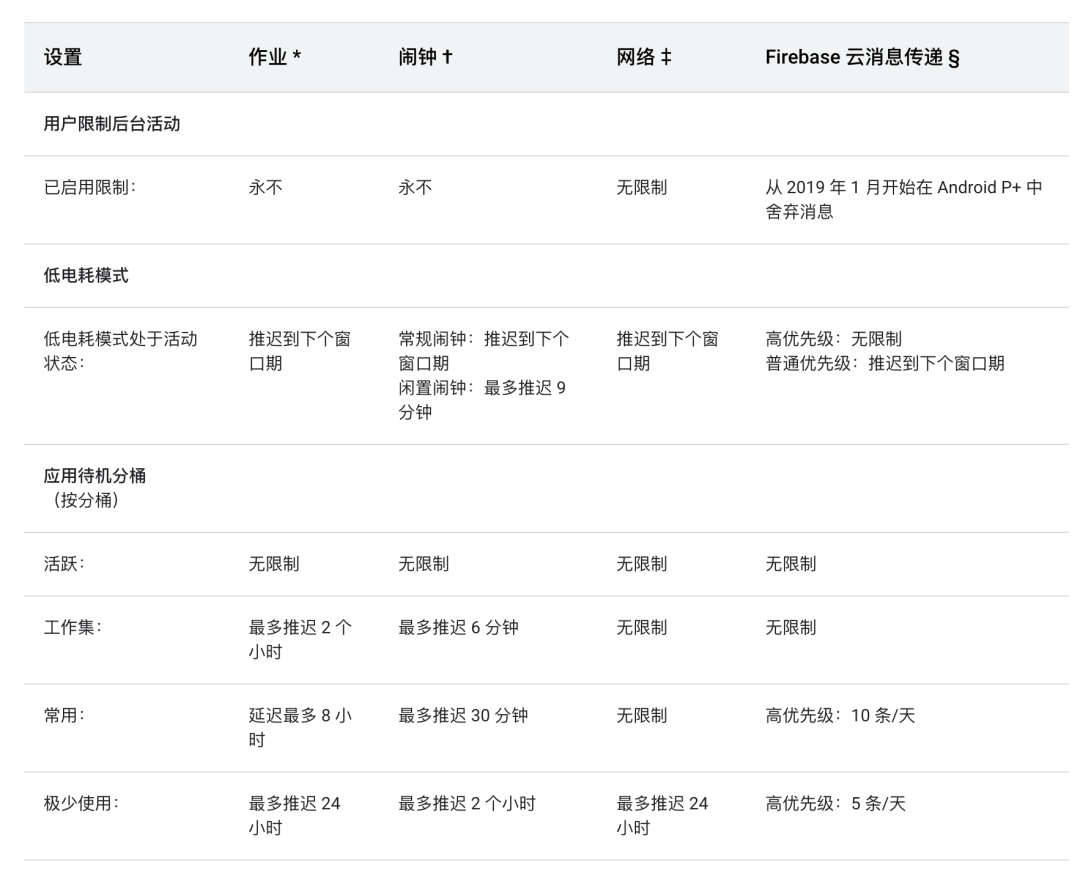This screenshot has height=879, width=1080.
Task: Click the 最多推迟 6 分钟 cell
Action: tap(458, 628)
